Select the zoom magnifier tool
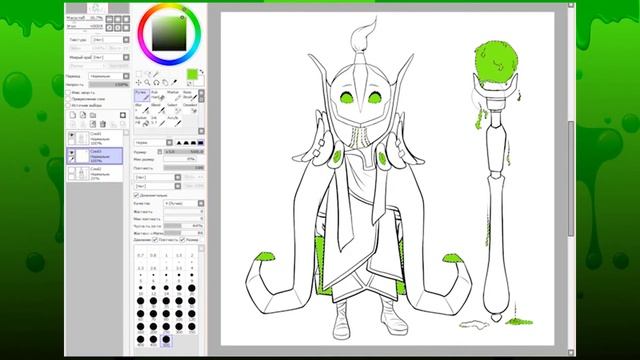Screen dimensions: 640x360 (147, 82)
